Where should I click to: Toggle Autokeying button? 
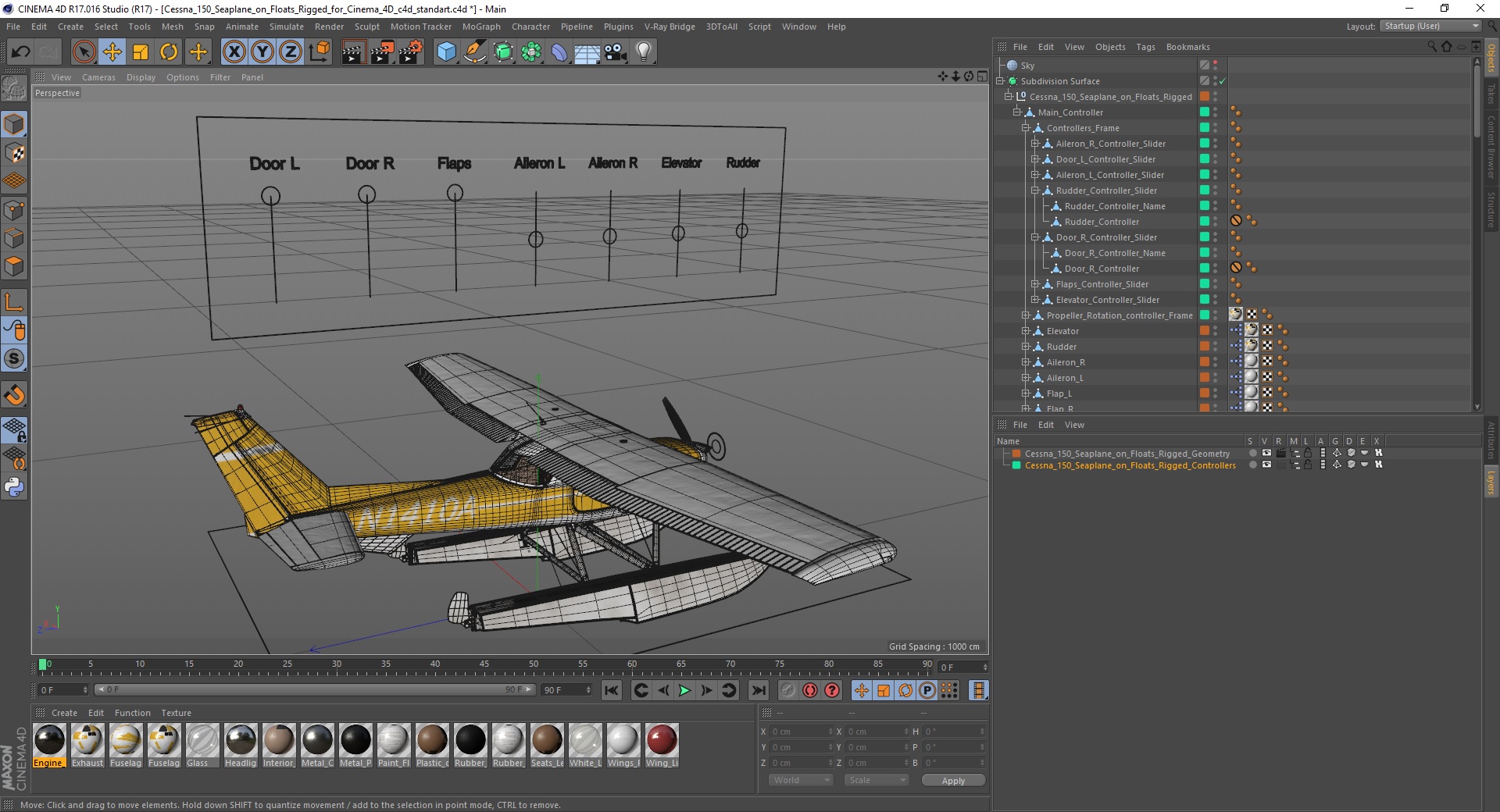(810, 690)
